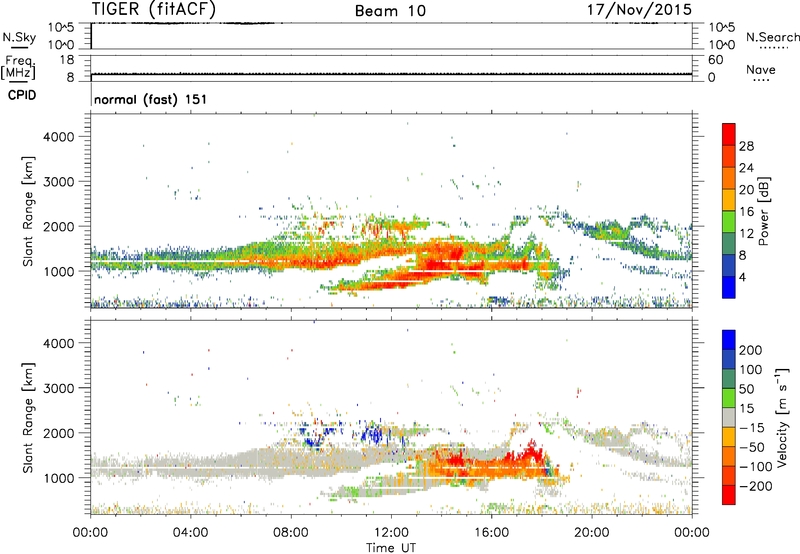Click the 16 tick on Power colorbar
Image resolution: width=800 pixels, height=554 pixels.
pos(746,211)
